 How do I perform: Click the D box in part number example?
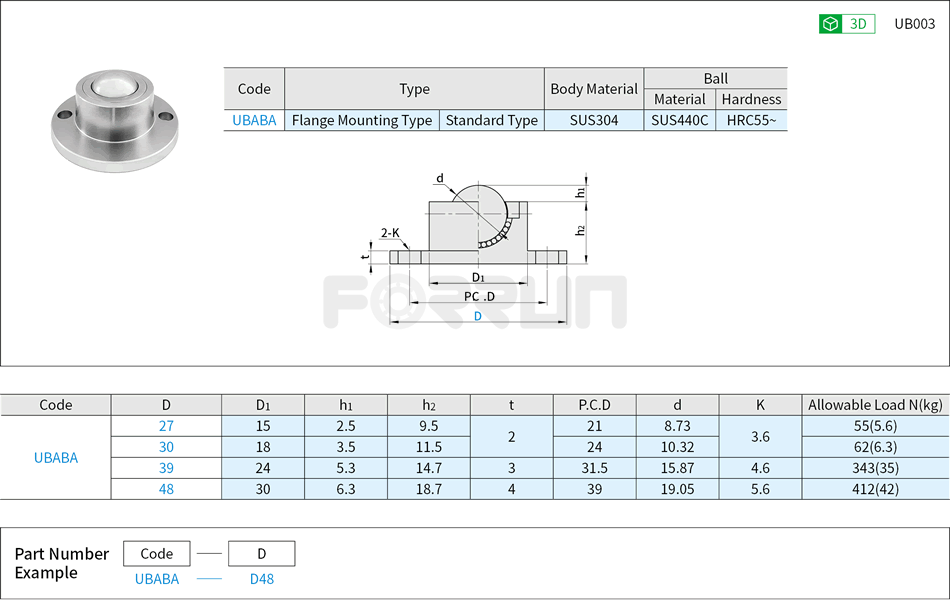(262, 553)
